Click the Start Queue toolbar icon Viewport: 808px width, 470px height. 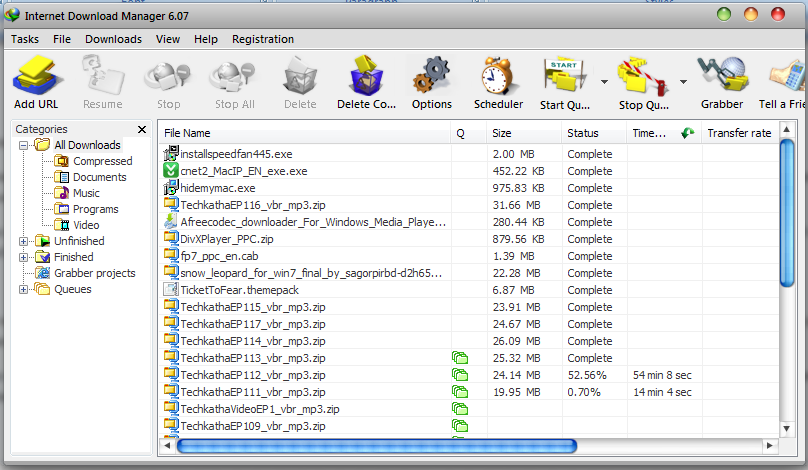point(565,77)
